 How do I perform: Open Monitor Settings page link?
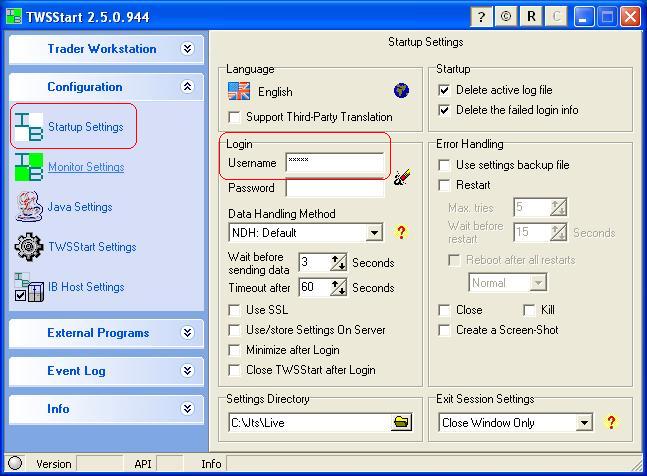coord(86,167)
